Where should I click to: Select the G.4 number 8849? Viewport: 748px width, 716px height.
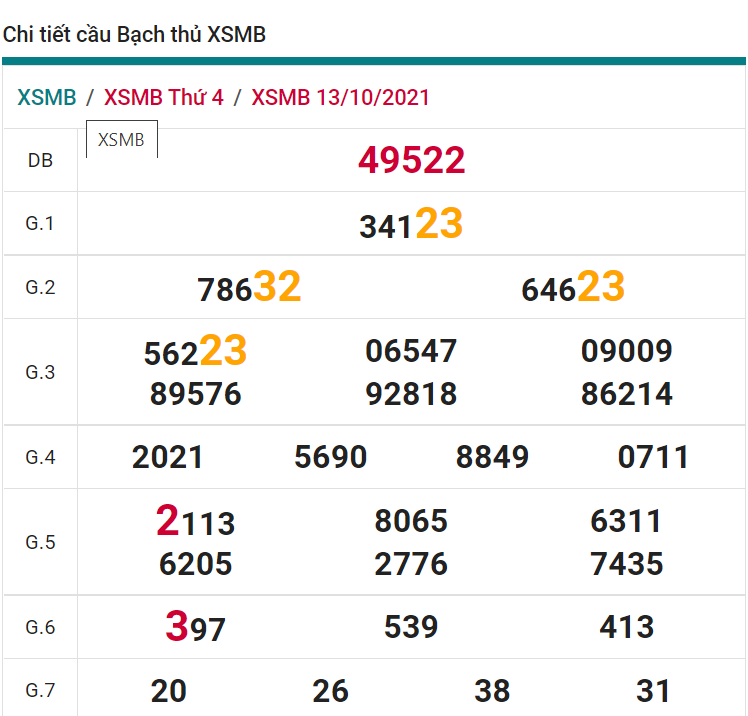tap(492, 458)
